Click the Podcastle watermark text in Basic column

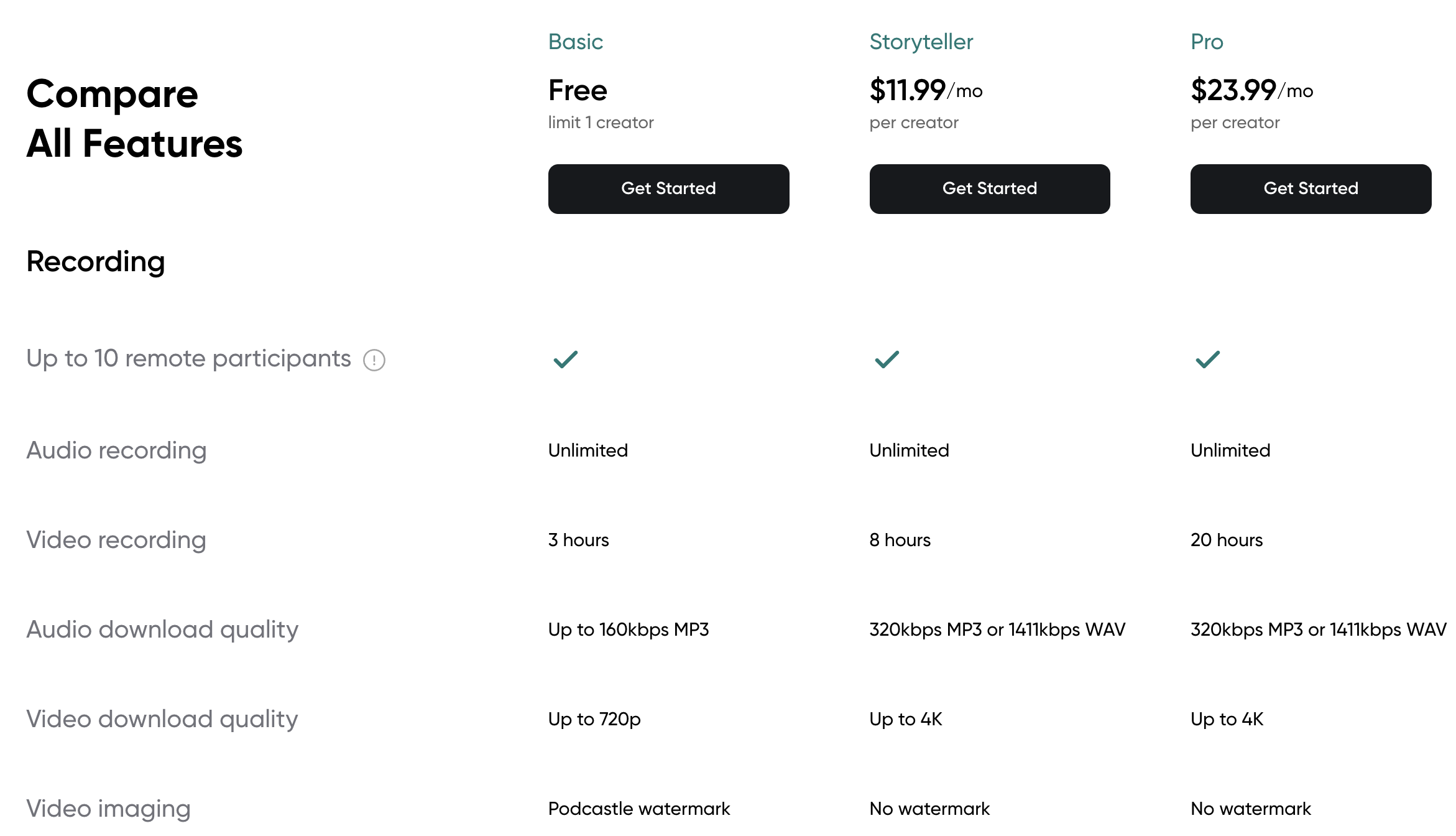[x=639, y=809]
